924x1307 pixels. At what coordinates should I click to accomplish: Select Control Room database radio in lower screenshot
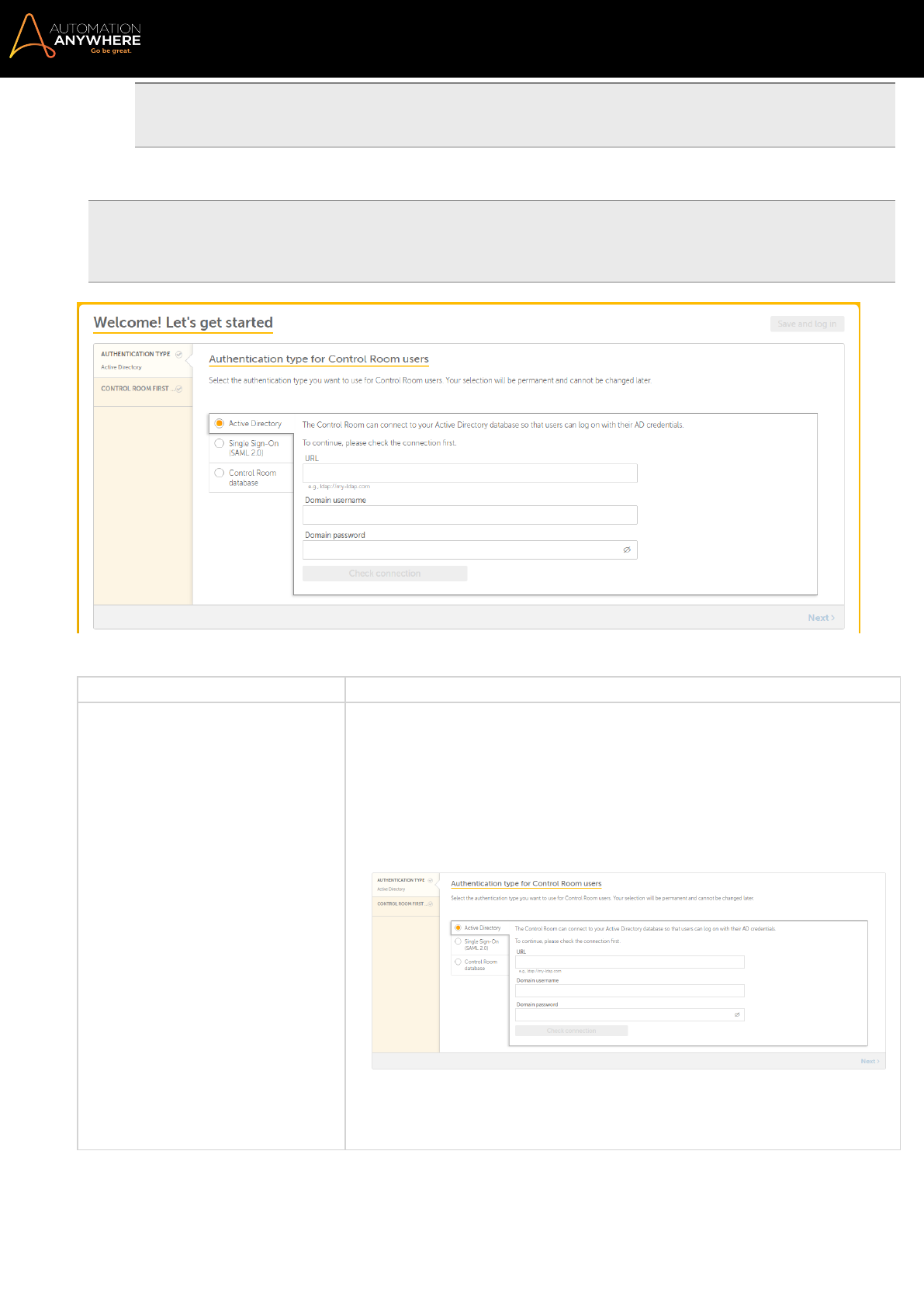coord(458,962)
